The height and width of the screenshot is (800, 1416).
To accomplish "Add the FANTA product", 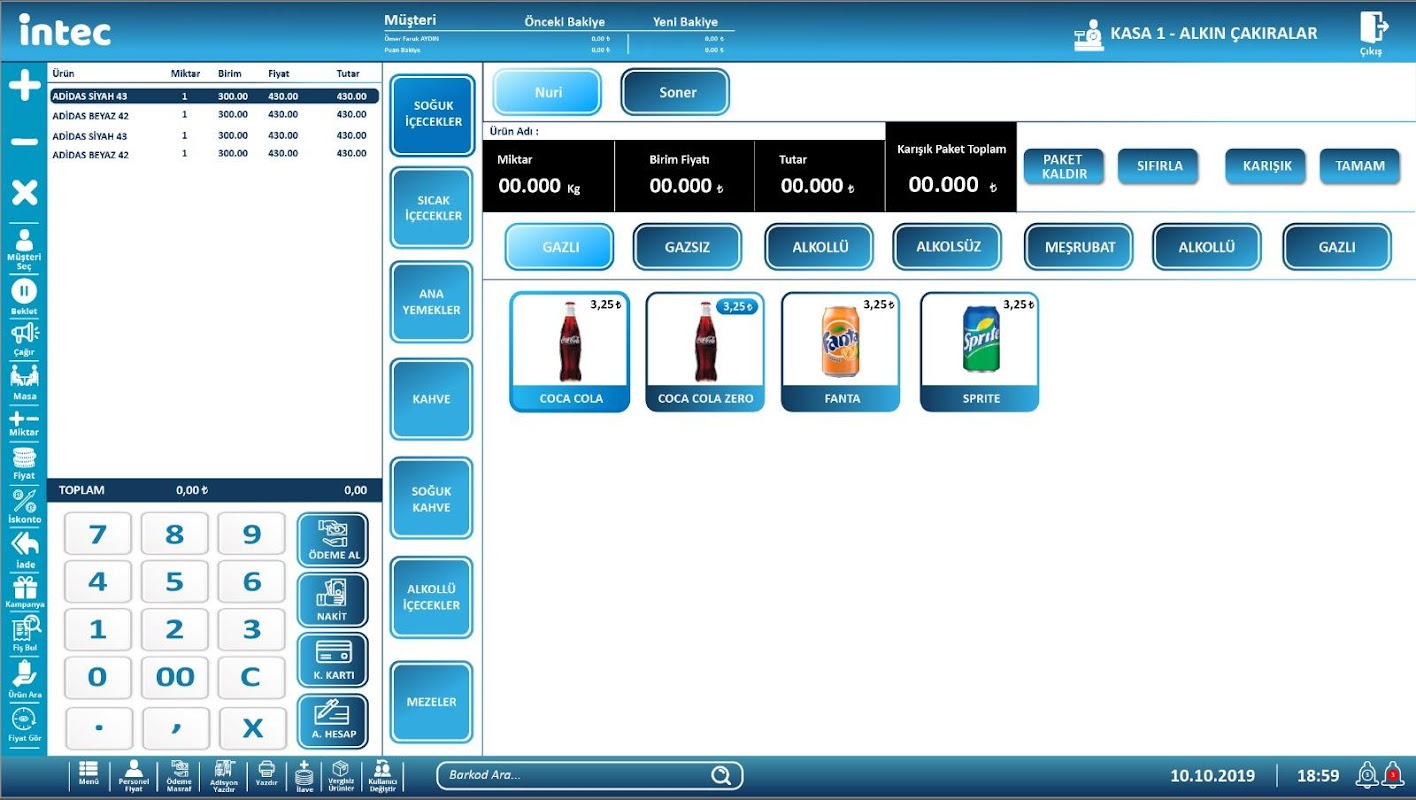I will pos(840,352).
